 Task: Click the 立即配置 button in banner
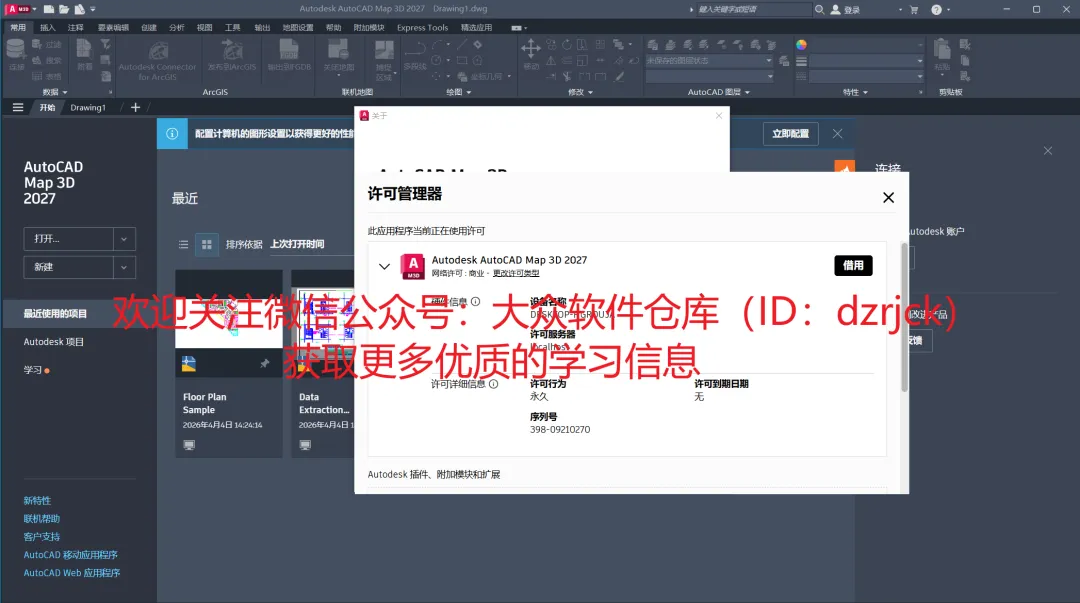tap(791, 134)
